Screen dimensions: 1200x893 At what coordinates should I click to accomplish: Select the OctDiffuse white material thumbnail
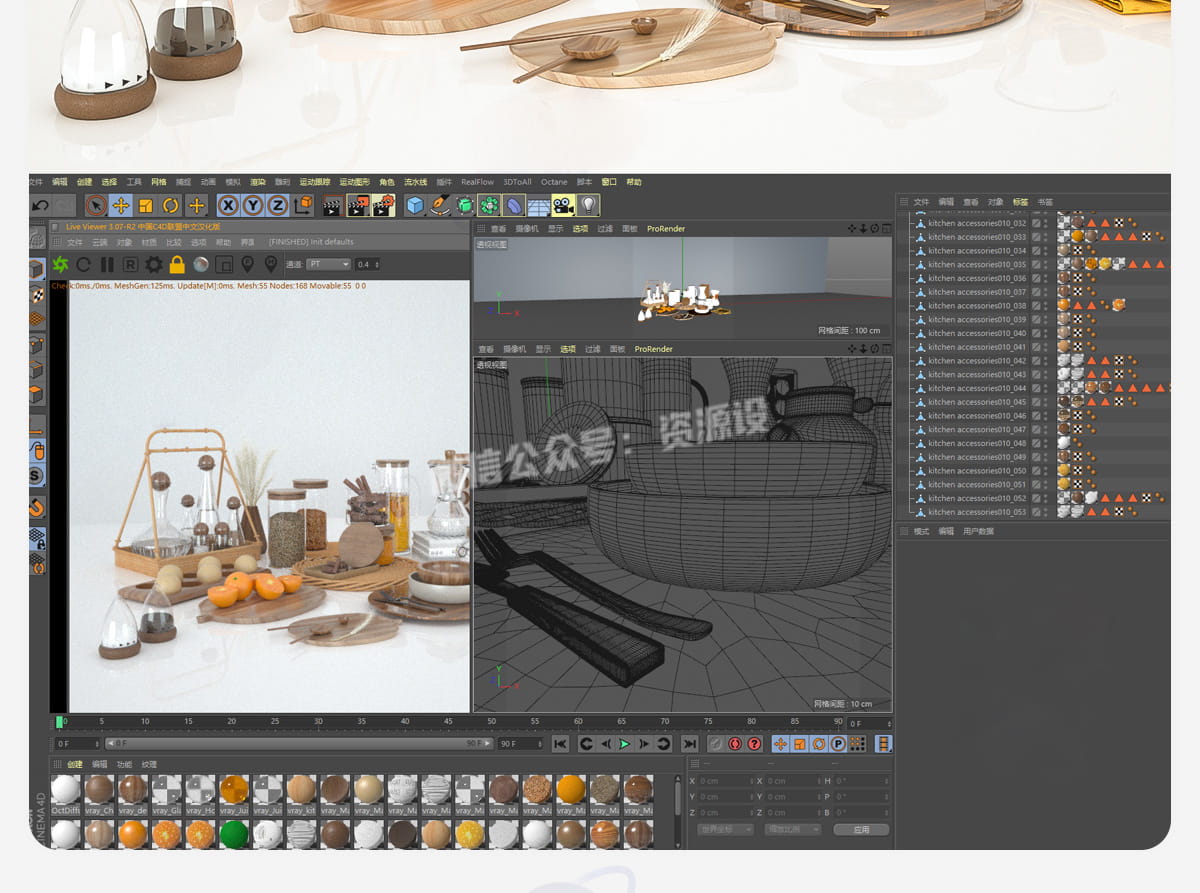65,790
